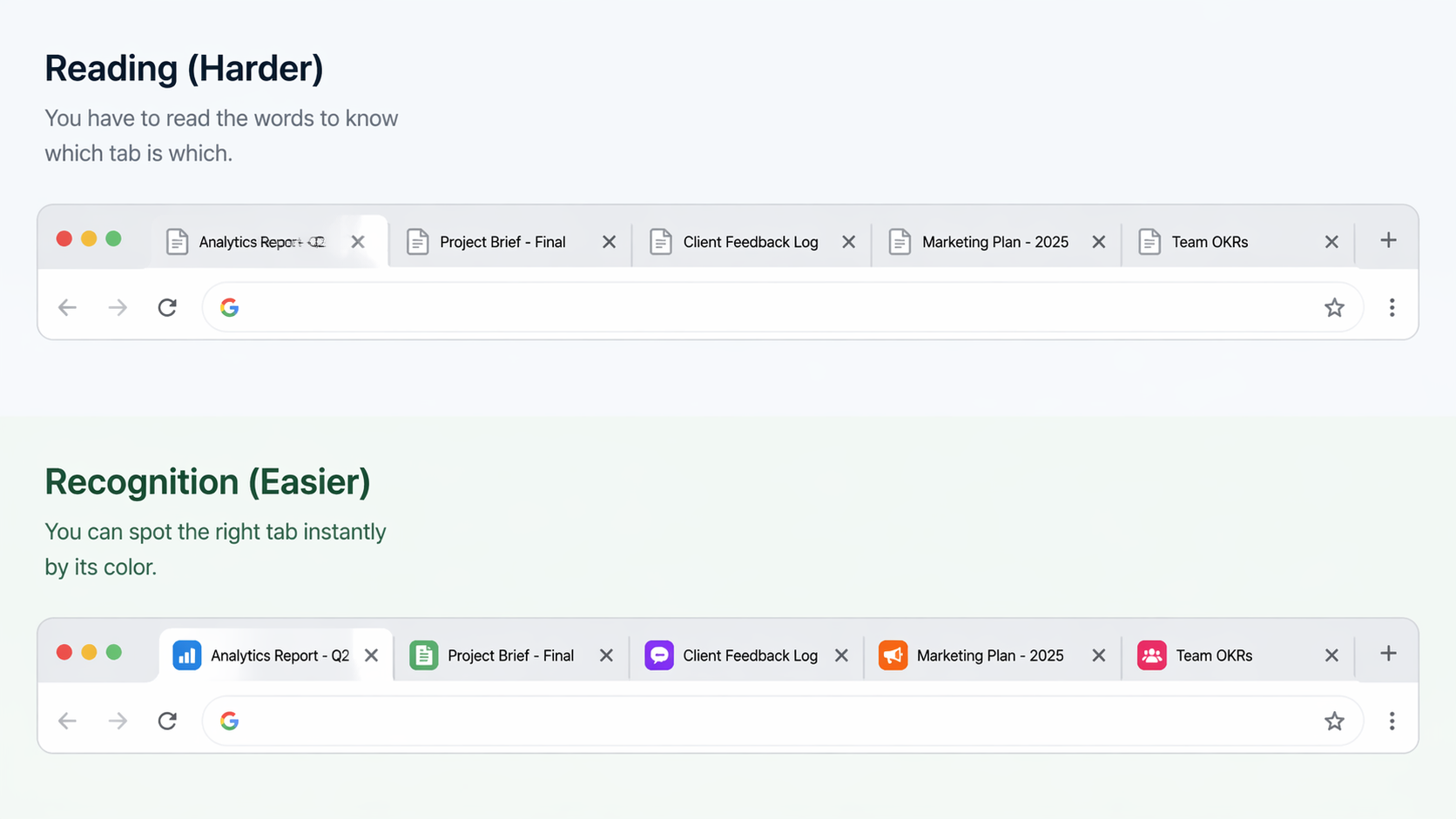Close the Analytics Report - Q2 tab with blue icon
1456x819 pixels.
(371, 655)
